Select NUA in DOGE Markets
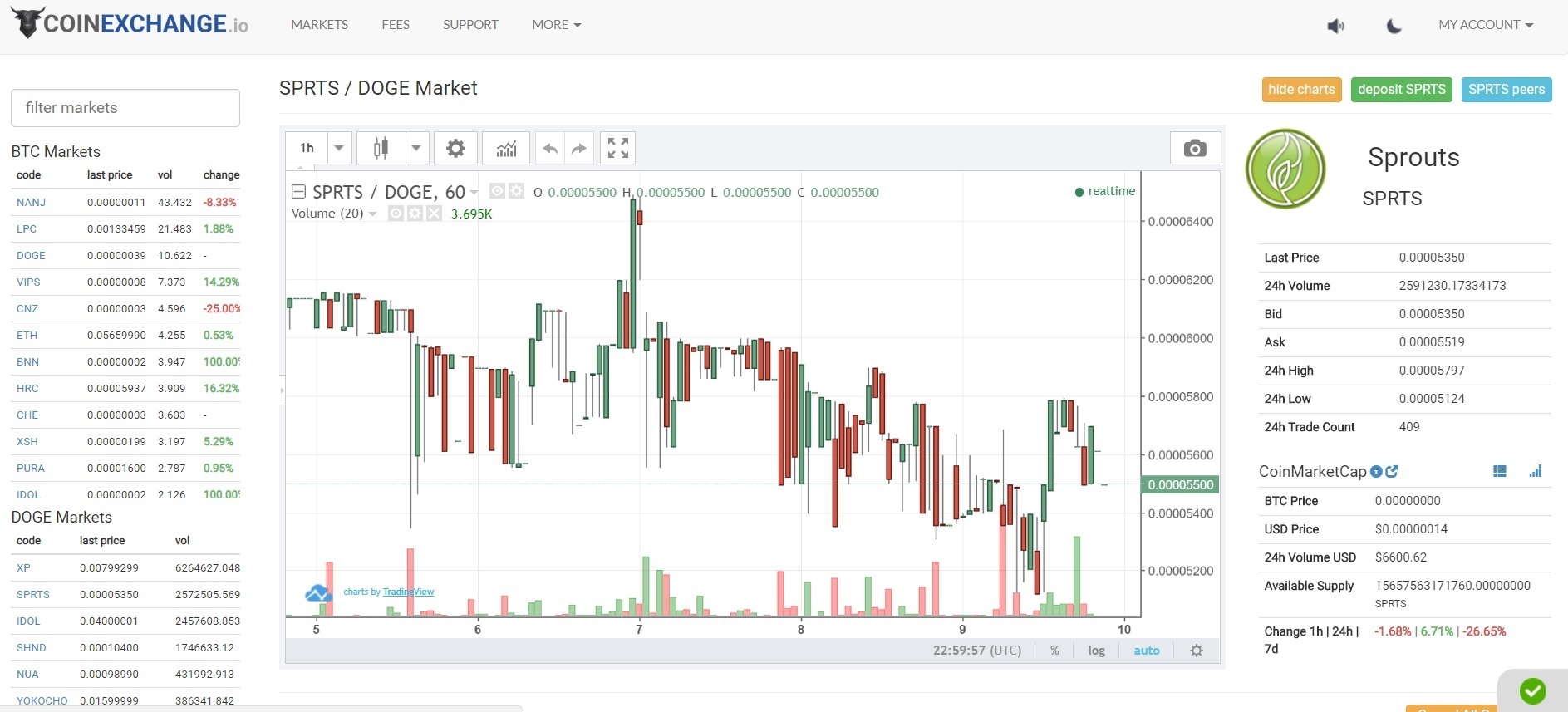This screenshot has width=1568, height=712. [x=27, y=674]
